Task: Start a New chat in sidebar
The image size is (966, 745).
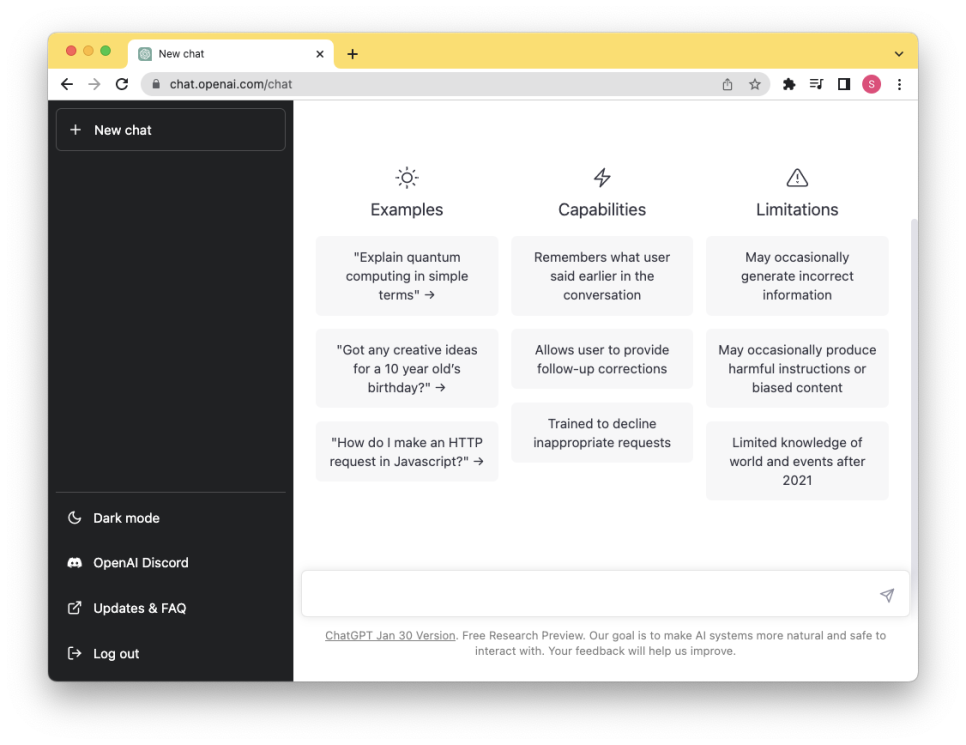Action: coord(171,130)
